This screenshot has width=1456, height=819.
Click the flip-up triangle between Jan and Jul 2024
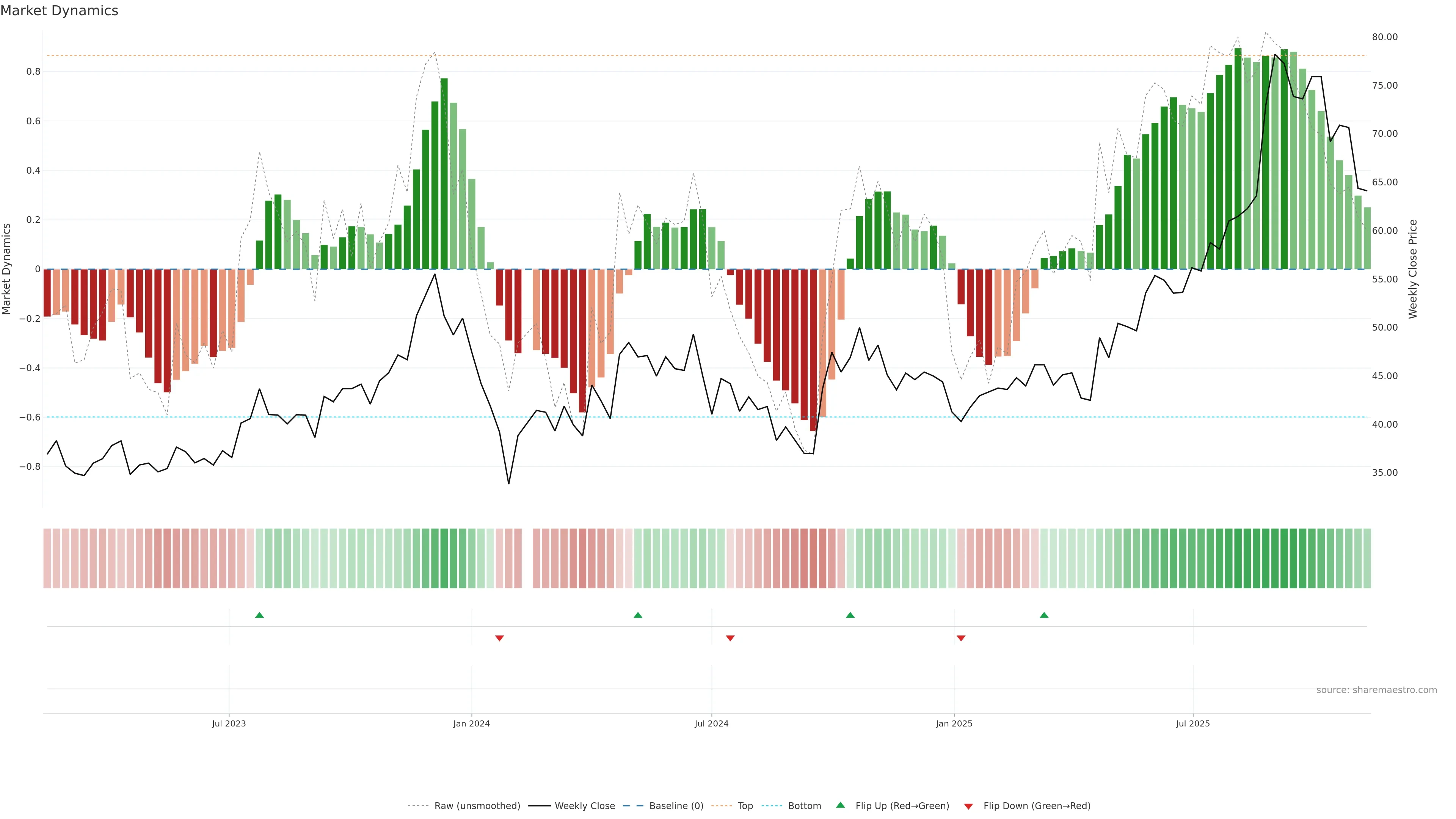point(637,615)
